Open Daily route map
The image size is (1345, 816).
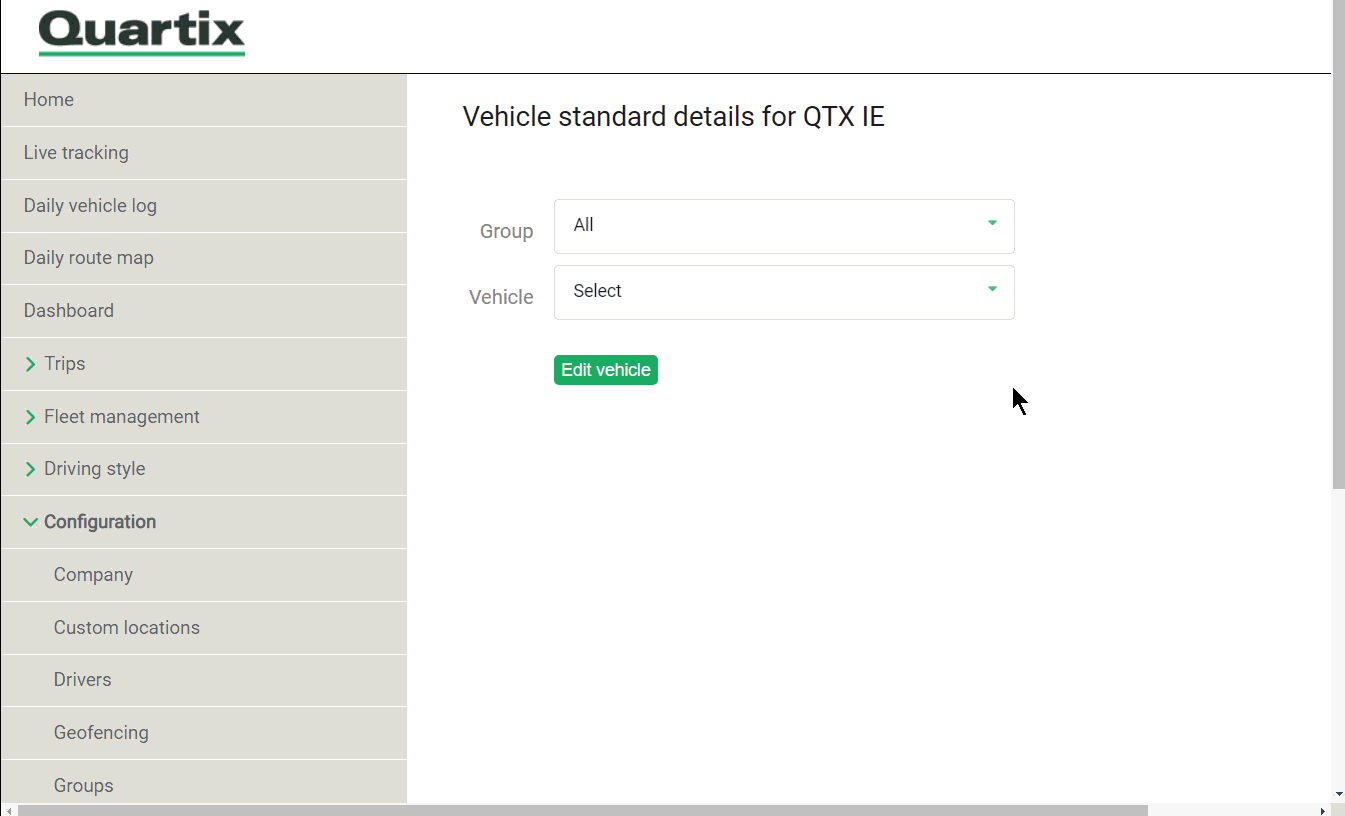coord(204,258)
